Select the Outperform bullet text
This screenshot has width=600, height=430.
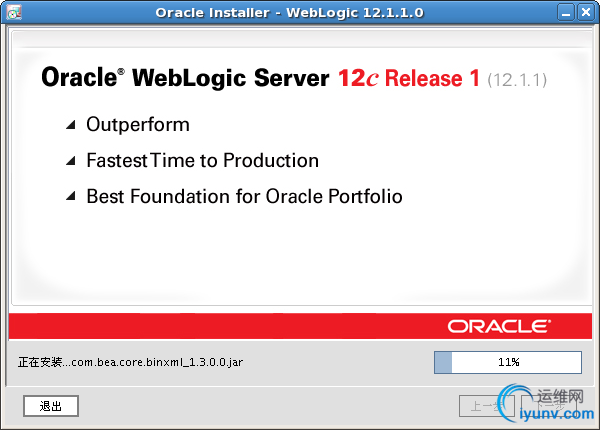[x=138, y=125]
